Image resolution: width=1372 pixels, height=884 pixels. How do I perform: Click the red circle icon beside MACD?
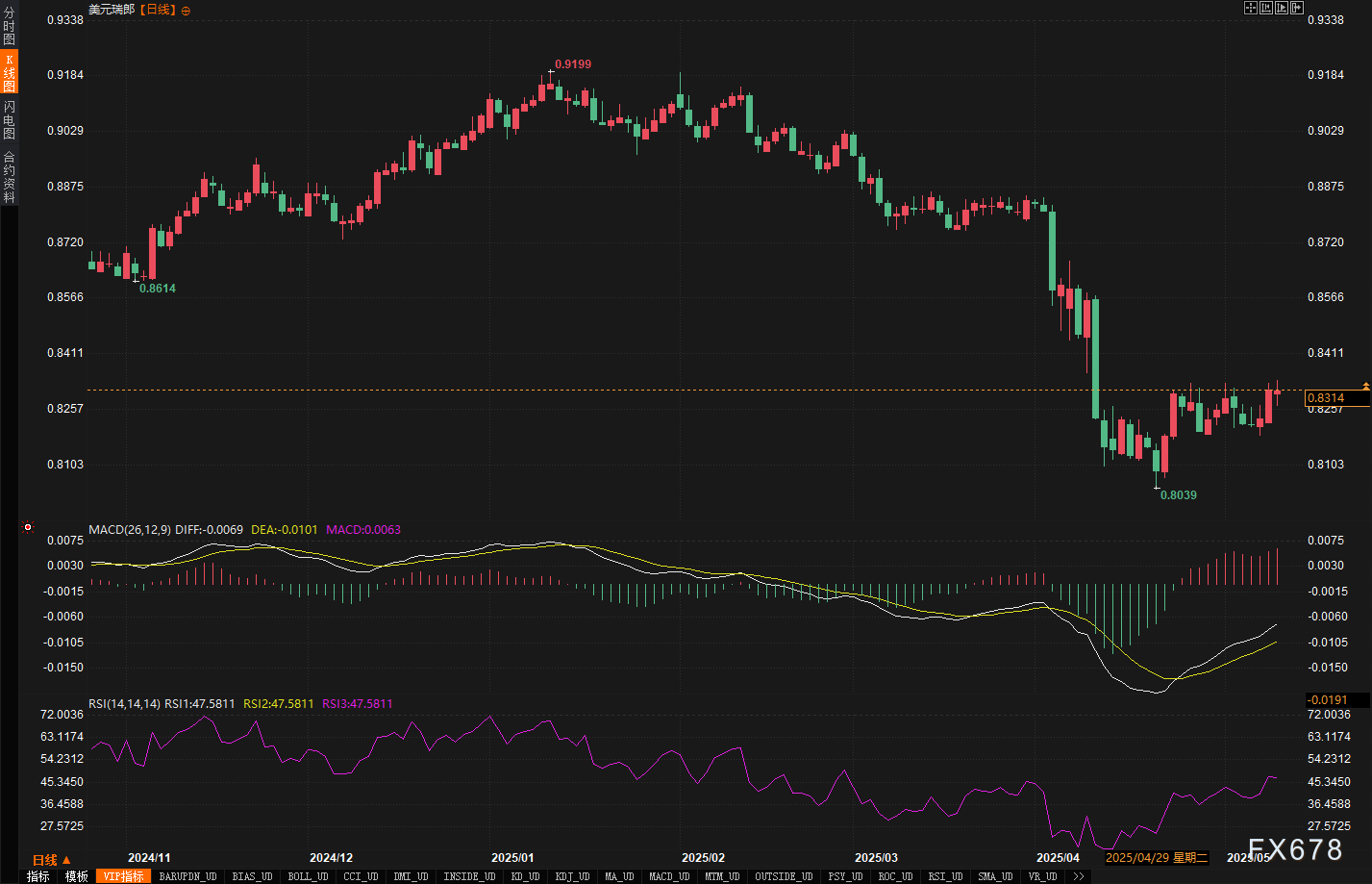28,527
